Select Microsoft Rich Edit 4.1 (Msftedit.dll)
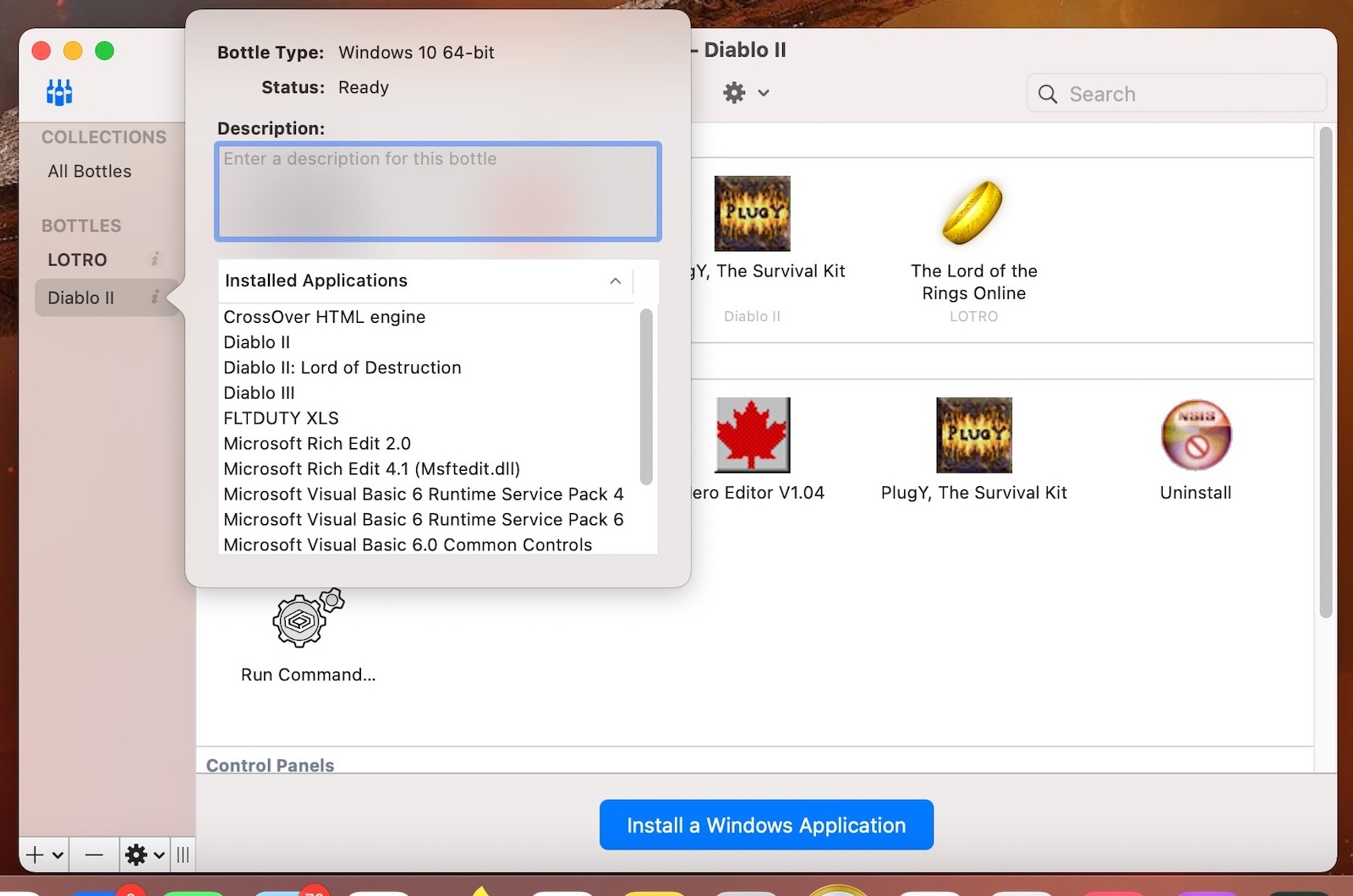Image resolution: width=1353 pixels, height=896 pixels. click(x=372, y=469)
